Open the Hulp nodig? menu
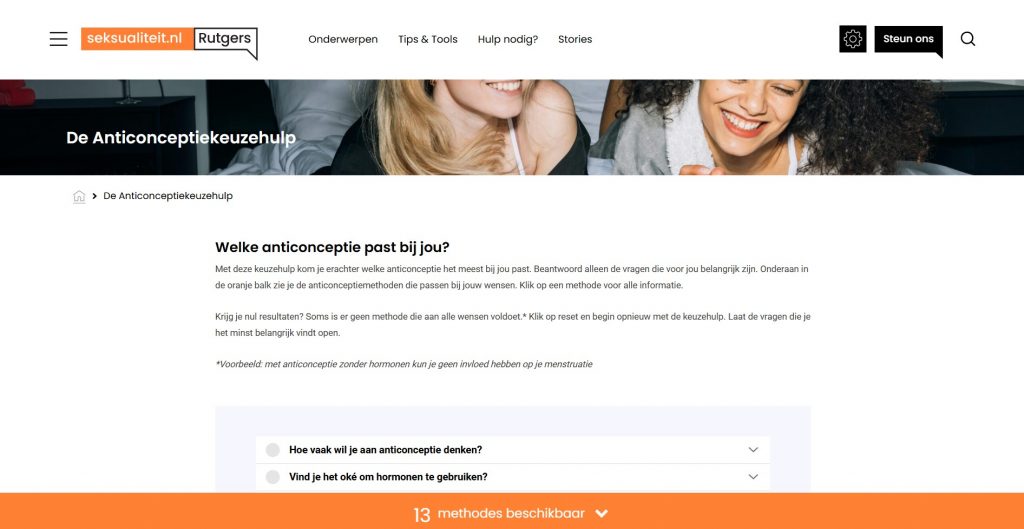The height and width of the screenshot is (529, 1024). (x=507, y=39)
